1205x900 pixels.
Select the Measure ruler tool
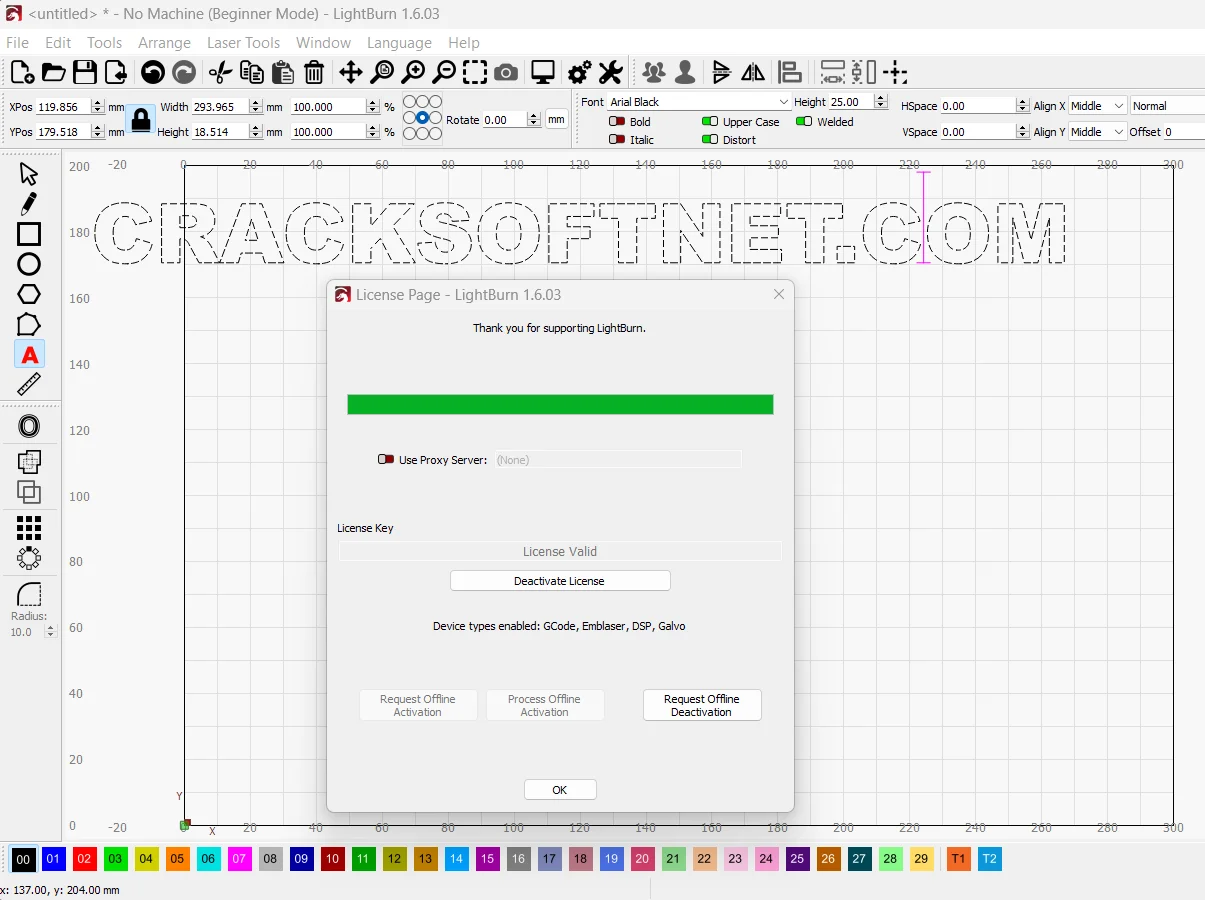(29, 385)
